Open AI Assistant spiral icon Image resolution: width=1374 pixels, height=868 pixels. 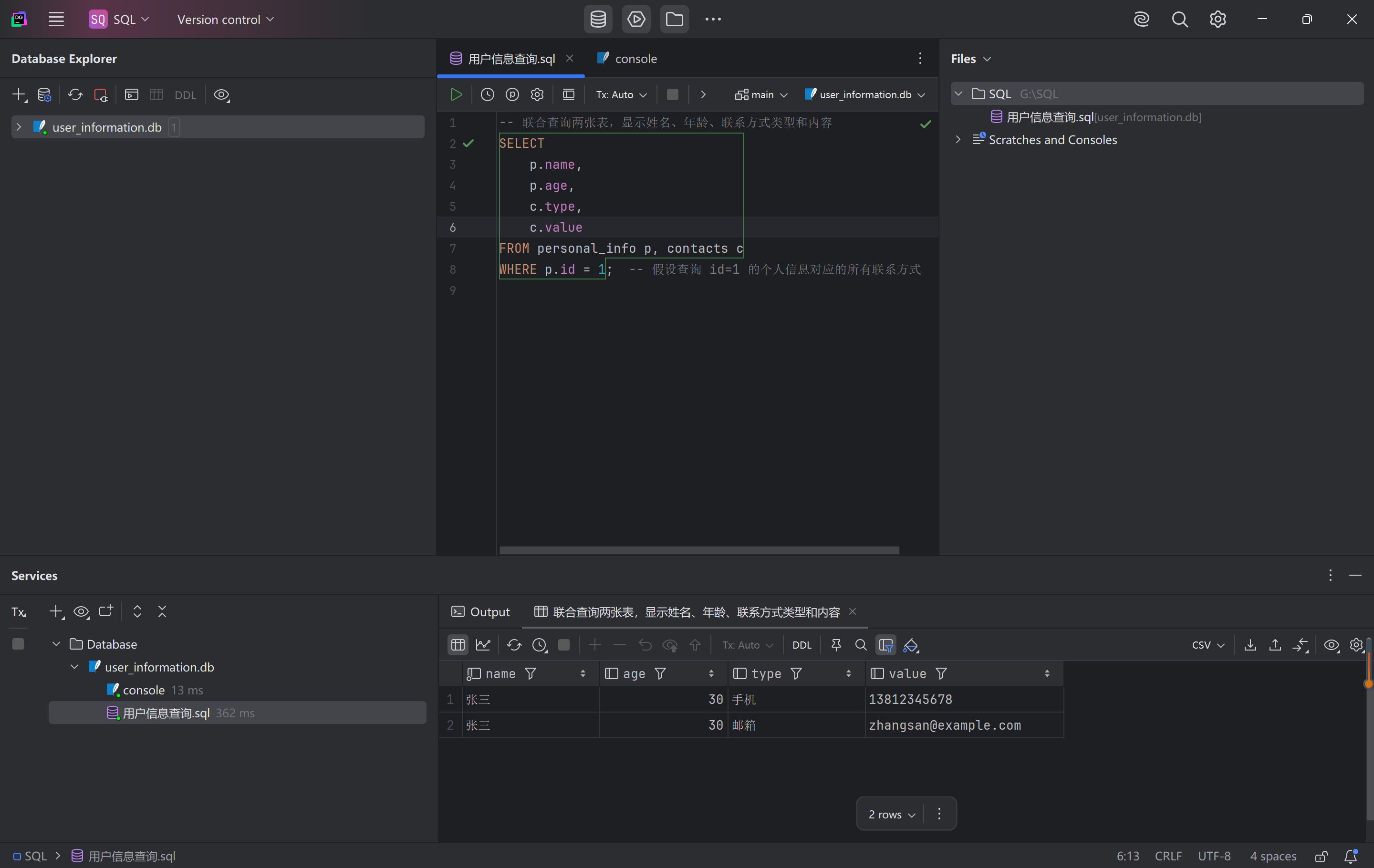(1141, 20)
